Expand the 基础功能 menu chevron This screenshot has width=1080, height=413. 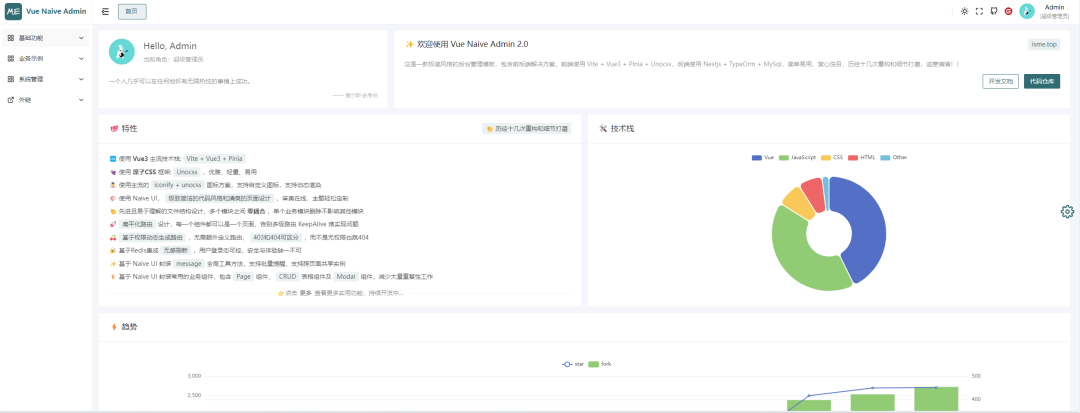point(81,38)
